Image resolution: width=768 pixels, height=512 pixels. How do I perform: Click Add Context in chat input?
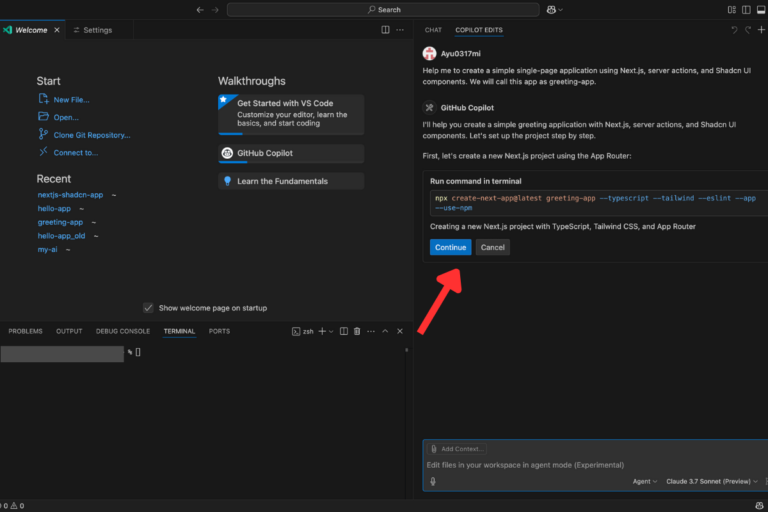pos(457,449)
